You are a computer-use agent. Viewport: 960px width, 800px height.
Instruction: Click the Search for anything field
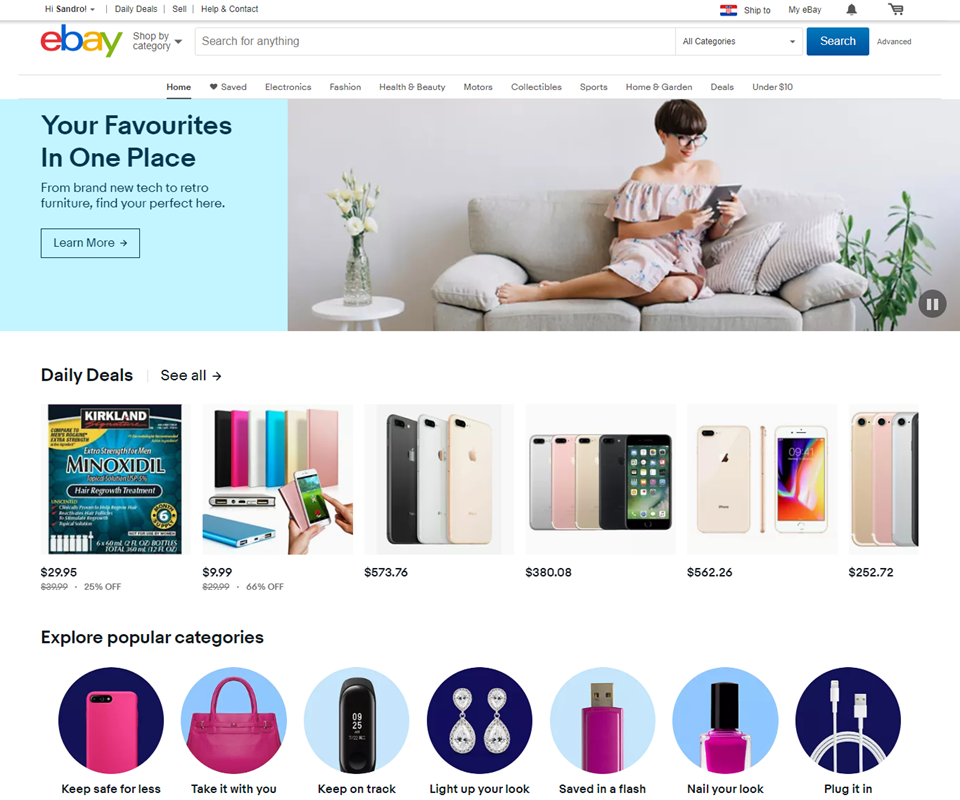point(435,42)
